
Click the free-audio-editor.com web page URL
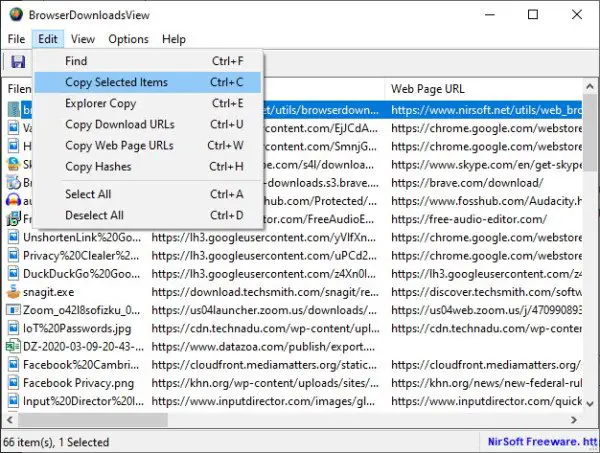pos(469,219)
